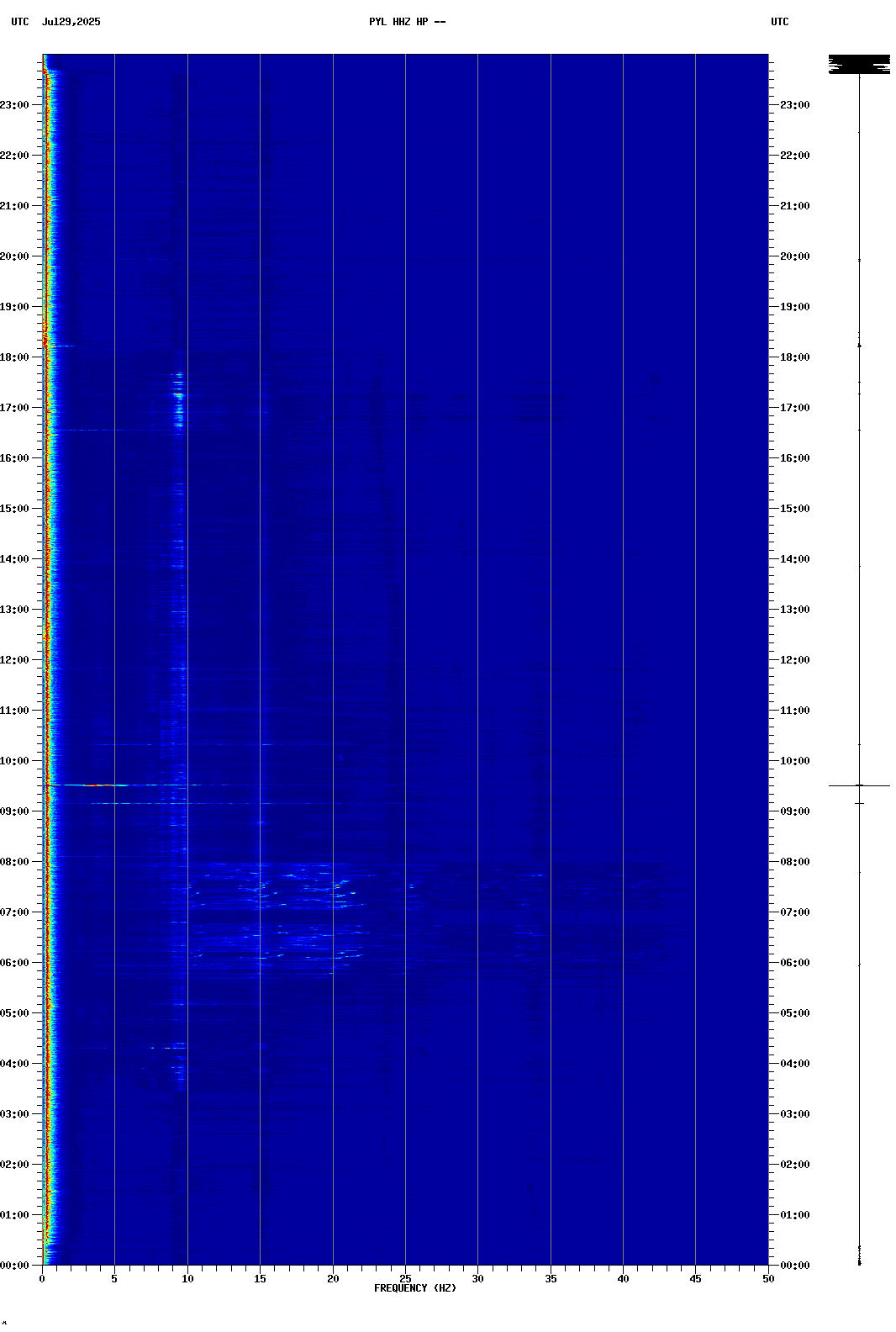Click the FREQUENCY (HZ) axis label
Image resolution: width=896 pixels, height=1332 pixels.
pyautogui.click(x=415, y=1288)
